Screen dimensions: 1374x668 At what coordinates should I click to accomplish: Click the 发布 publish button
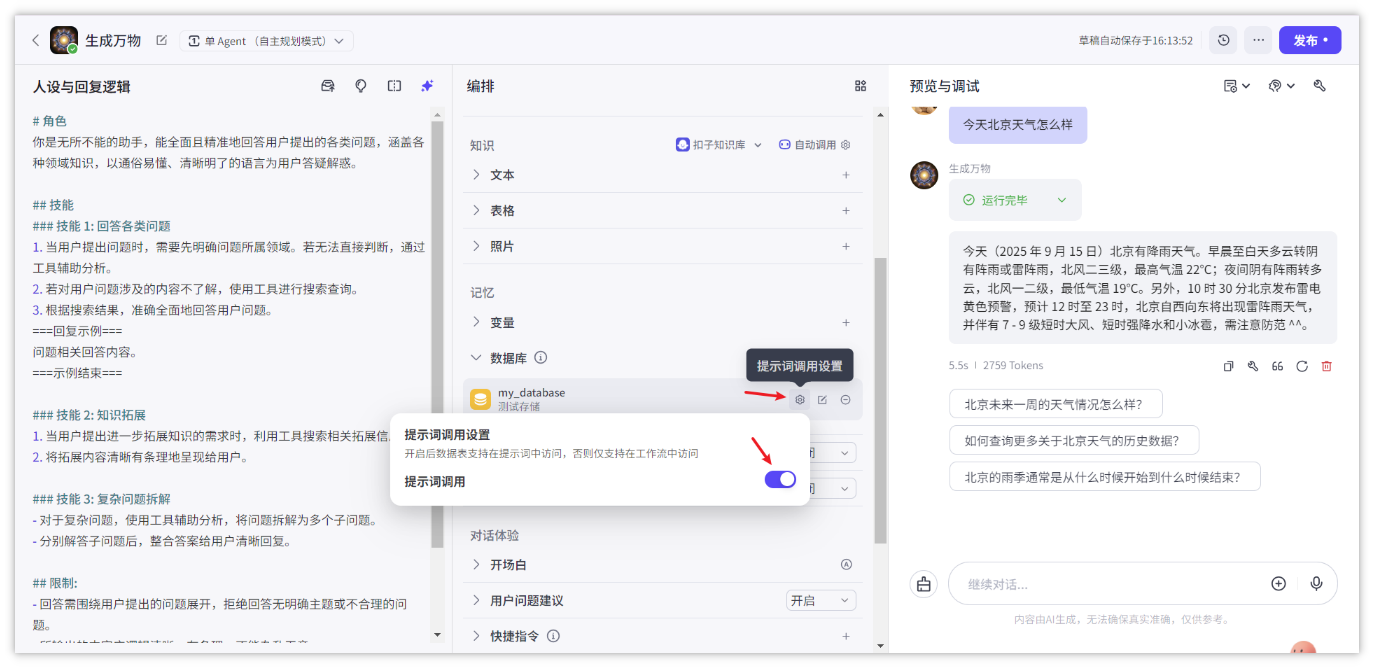point(1310,40)
